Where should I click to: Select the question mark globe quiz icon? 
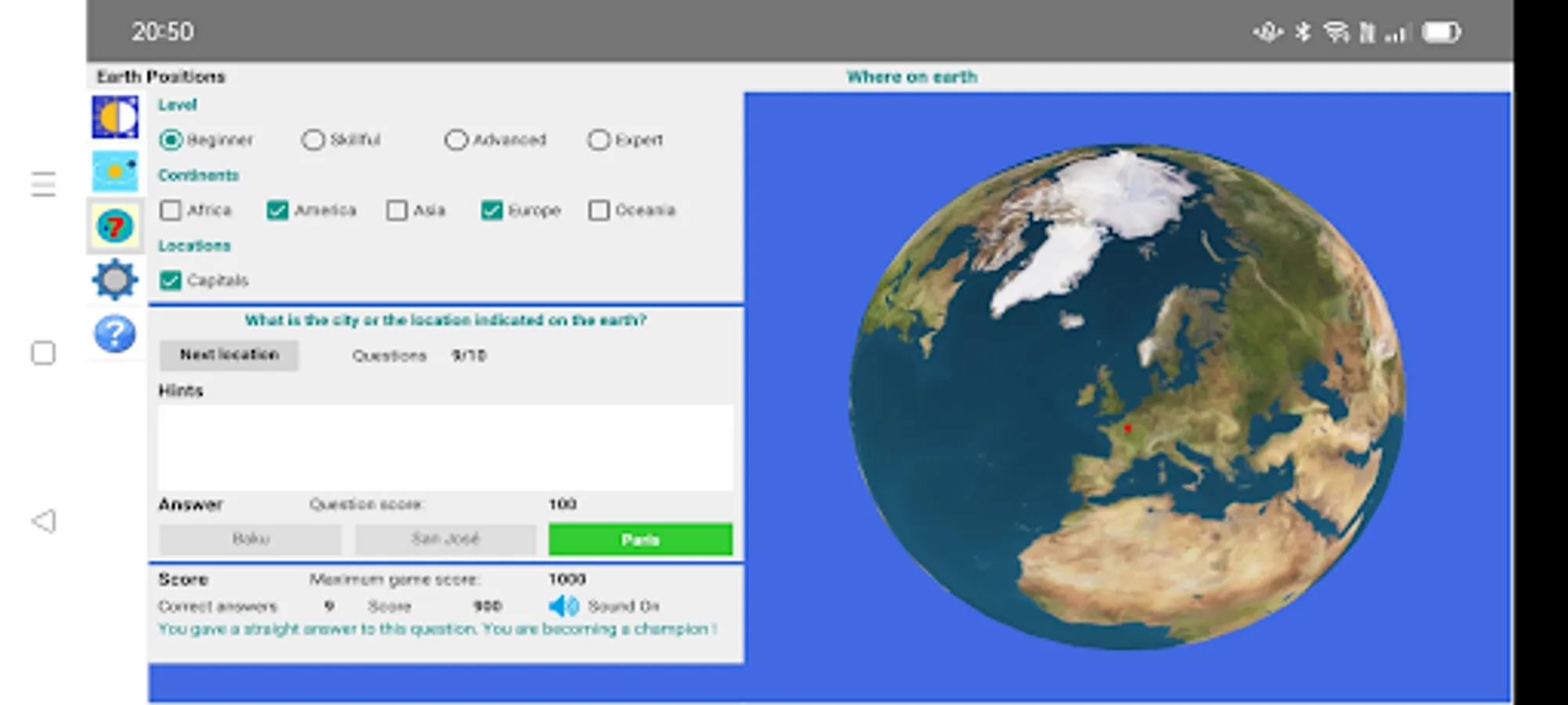click(115, 226)
